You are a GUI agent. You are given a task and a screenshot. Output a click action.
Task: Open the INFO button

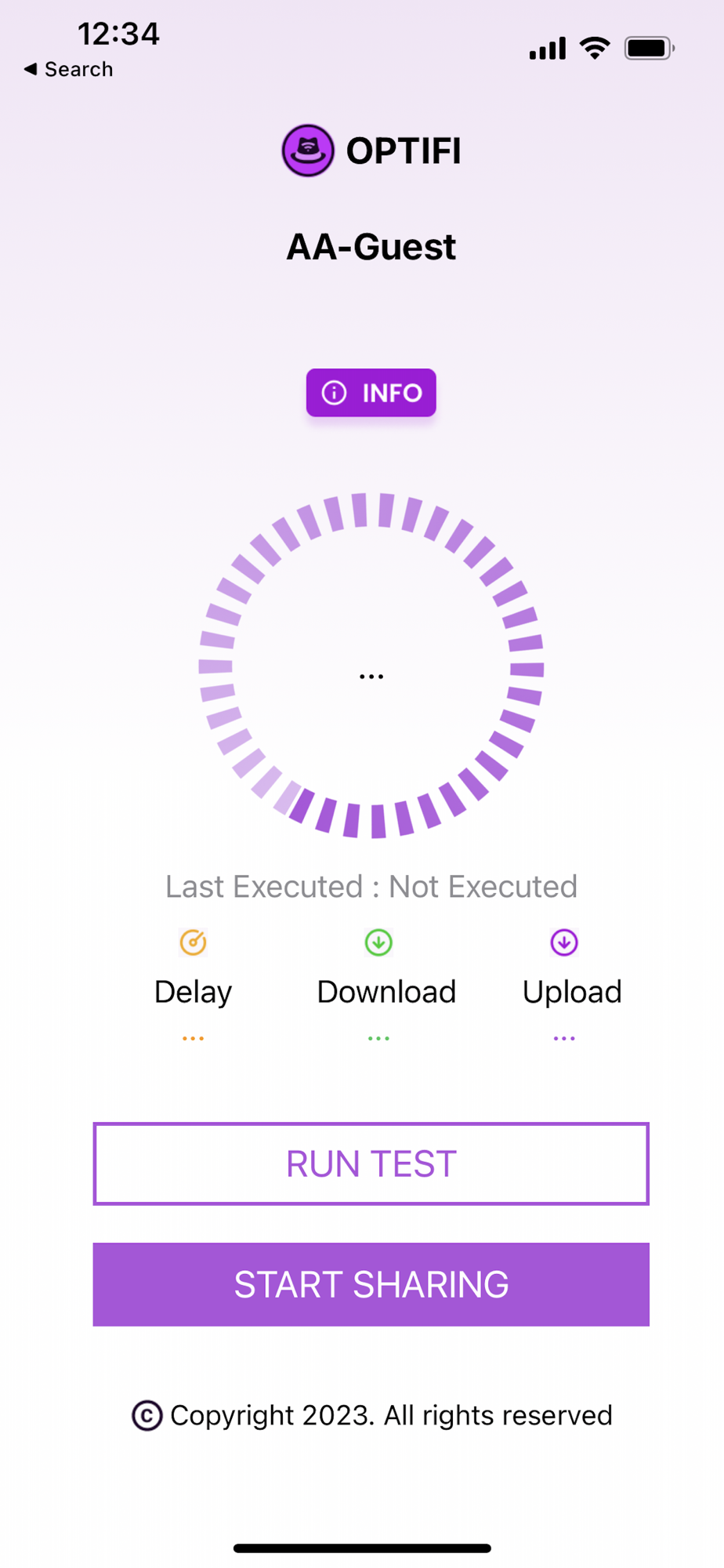371,393
